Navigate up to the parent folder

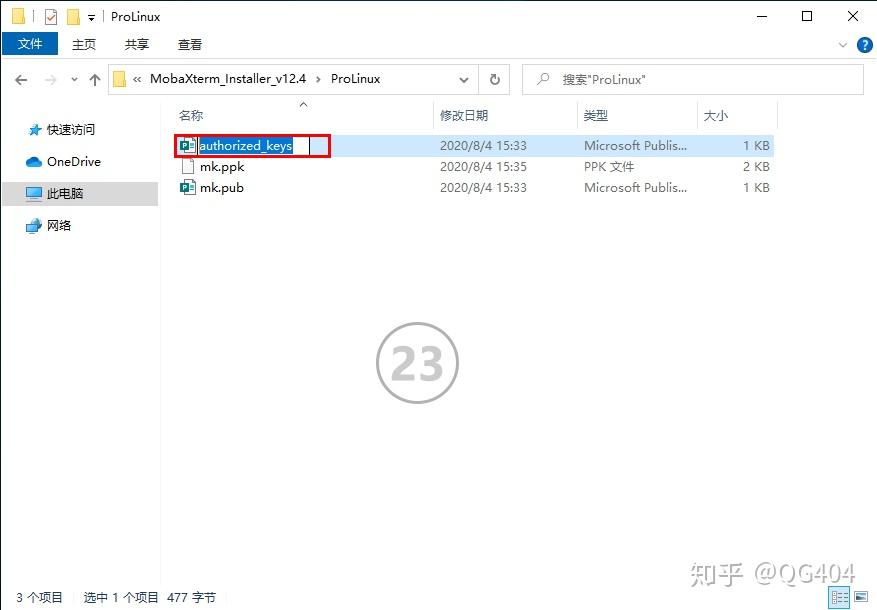pos(94,79)
